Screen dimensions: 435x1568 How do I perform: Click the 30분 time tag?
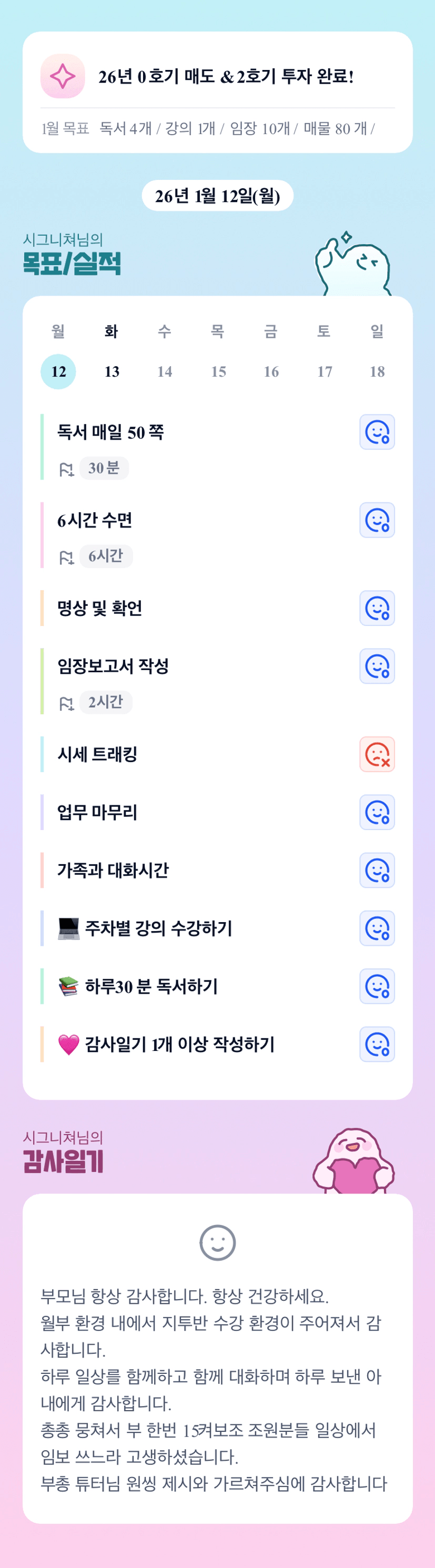pos(104,468)
